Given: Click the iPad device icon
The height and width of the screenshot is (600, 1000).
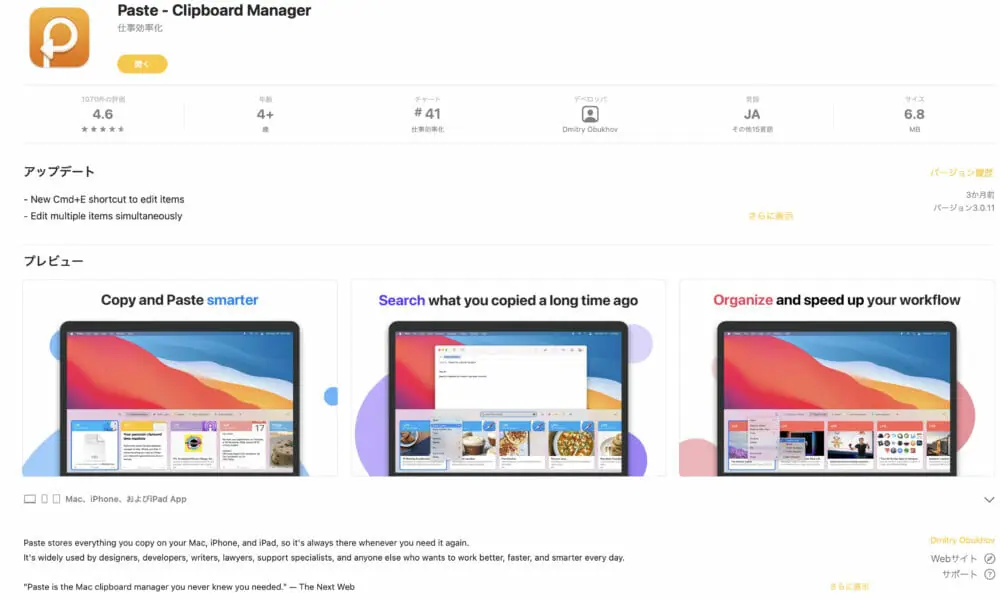Looking at the screenshot, I should tap(56, 499).
